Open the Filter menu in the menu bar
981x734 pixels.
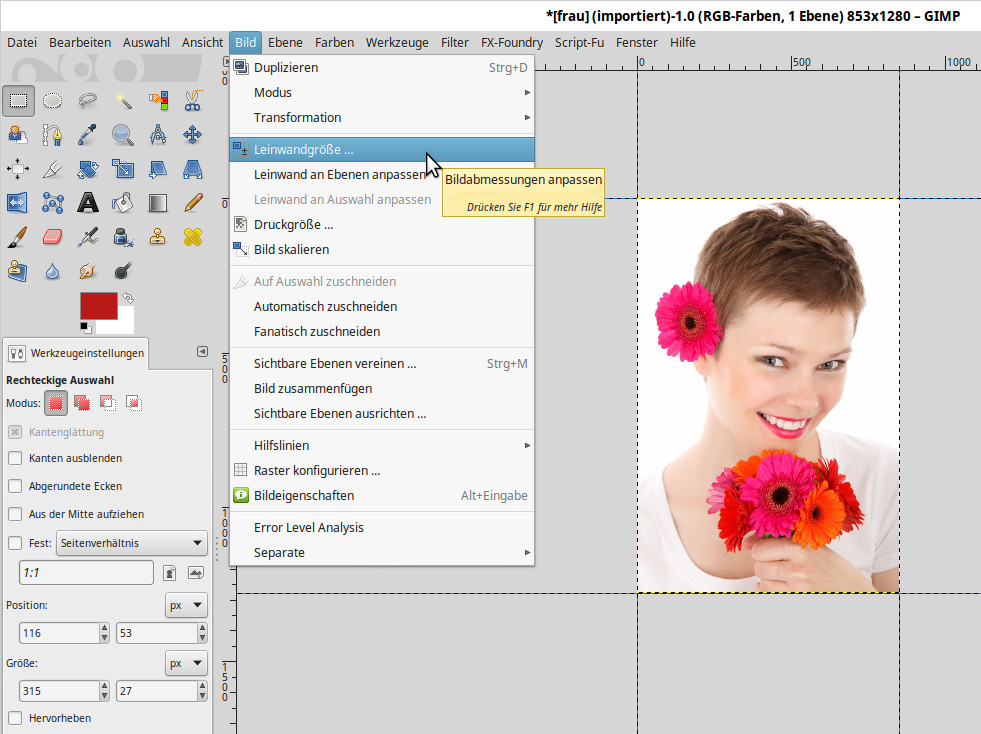pyautogui.click(x=454, y=42)
